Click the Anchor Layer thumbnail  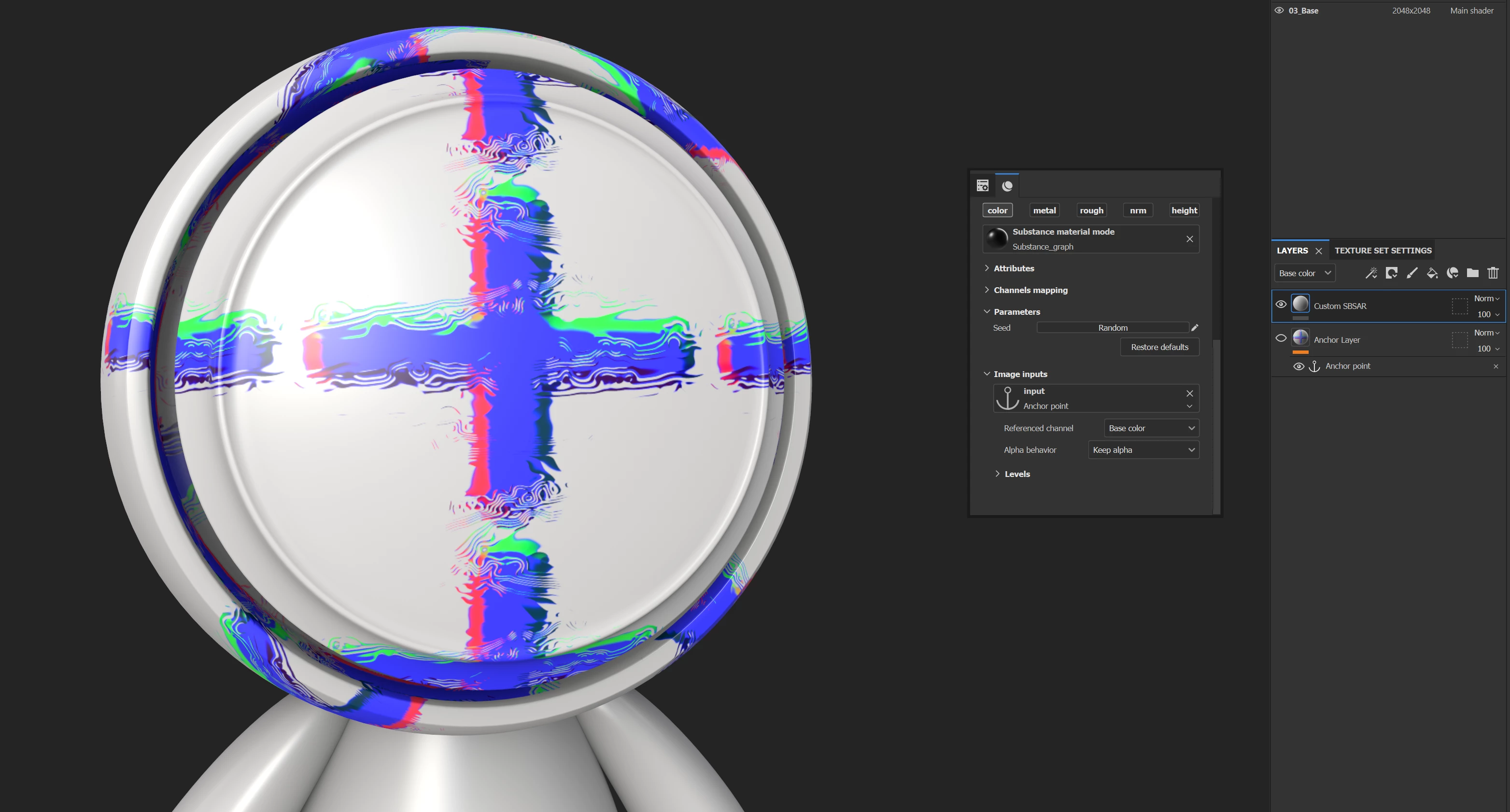(1300, 337)
